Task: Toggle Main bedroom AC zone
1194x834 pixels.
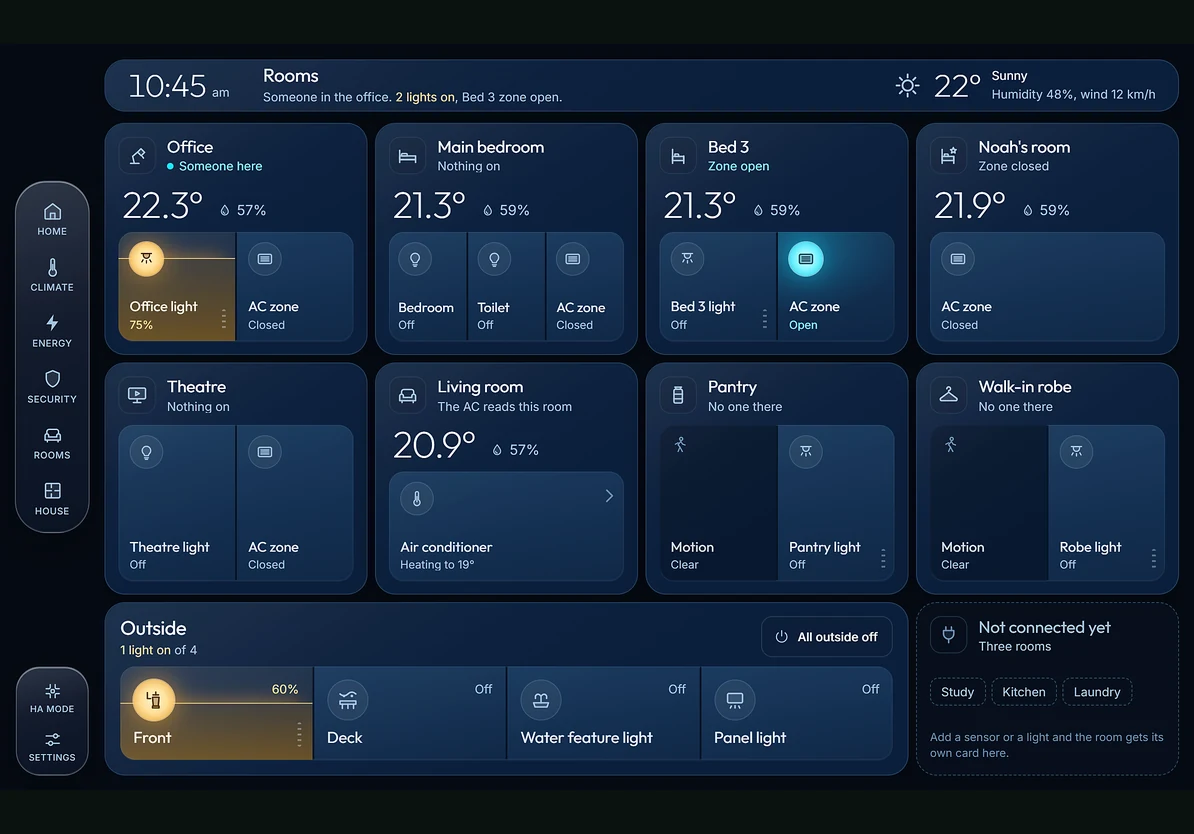Action: coord(585,286)
